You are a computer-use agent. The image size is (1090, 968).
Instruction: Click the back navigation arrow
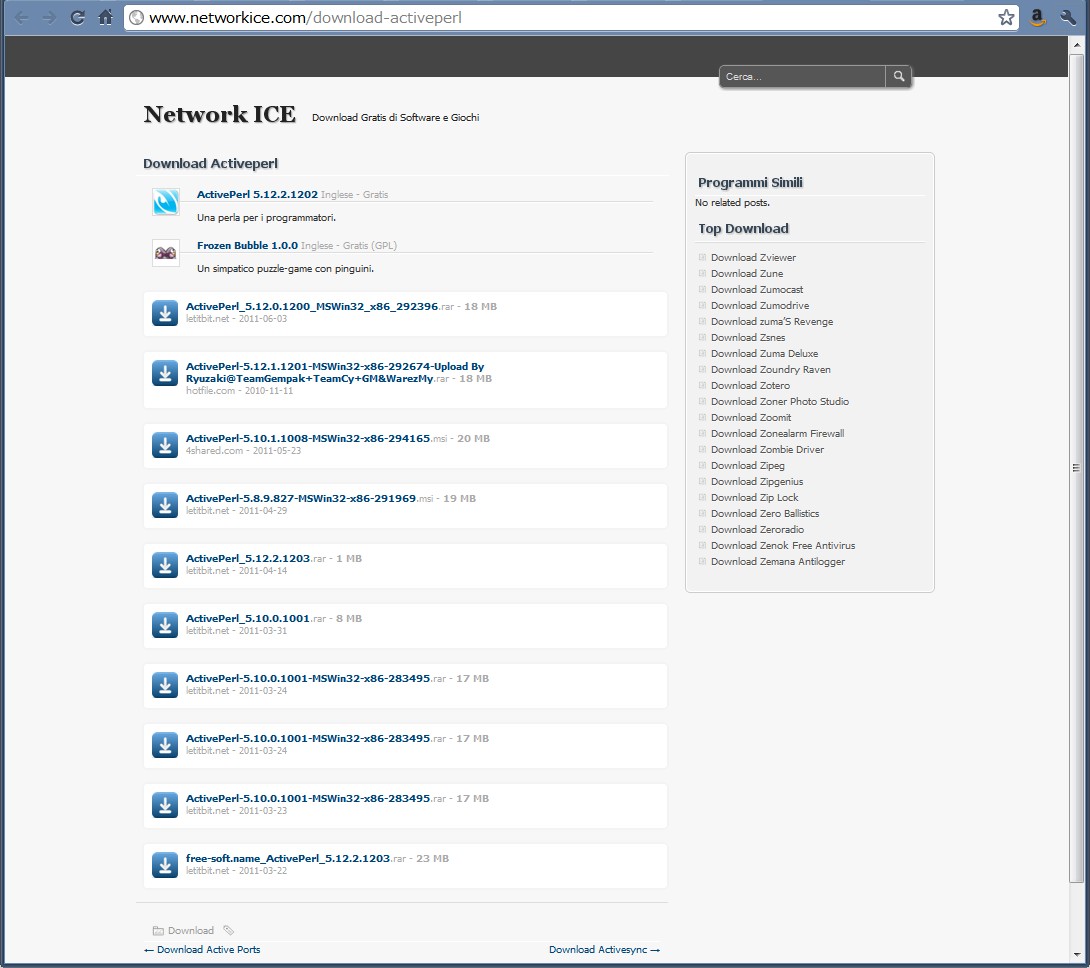coord(22,17)
